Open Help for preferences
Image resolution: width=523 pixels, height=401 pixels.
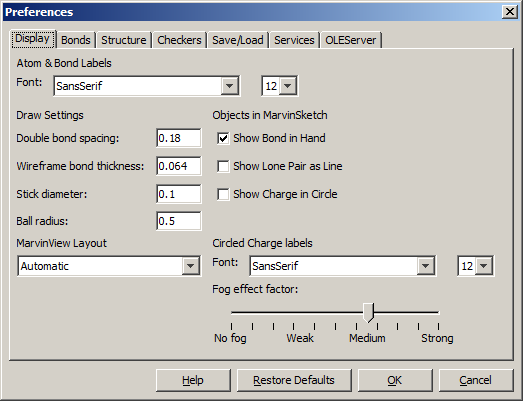click(193, 380)
